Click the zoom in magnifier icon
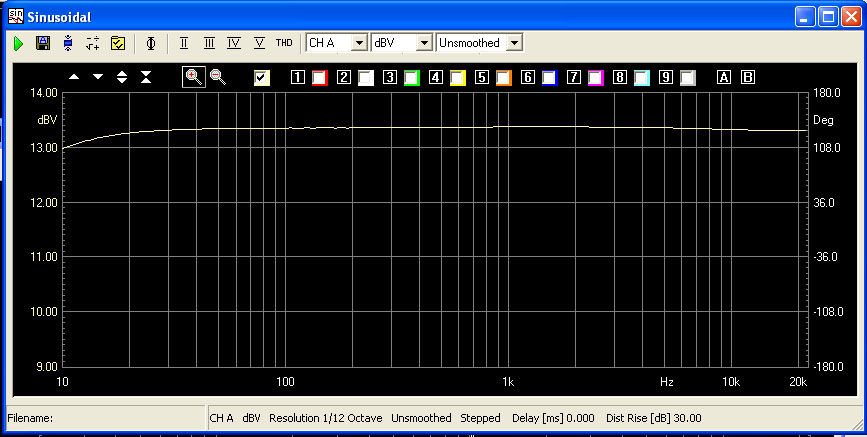The image size is (867, 437). (x=193, y=77)
